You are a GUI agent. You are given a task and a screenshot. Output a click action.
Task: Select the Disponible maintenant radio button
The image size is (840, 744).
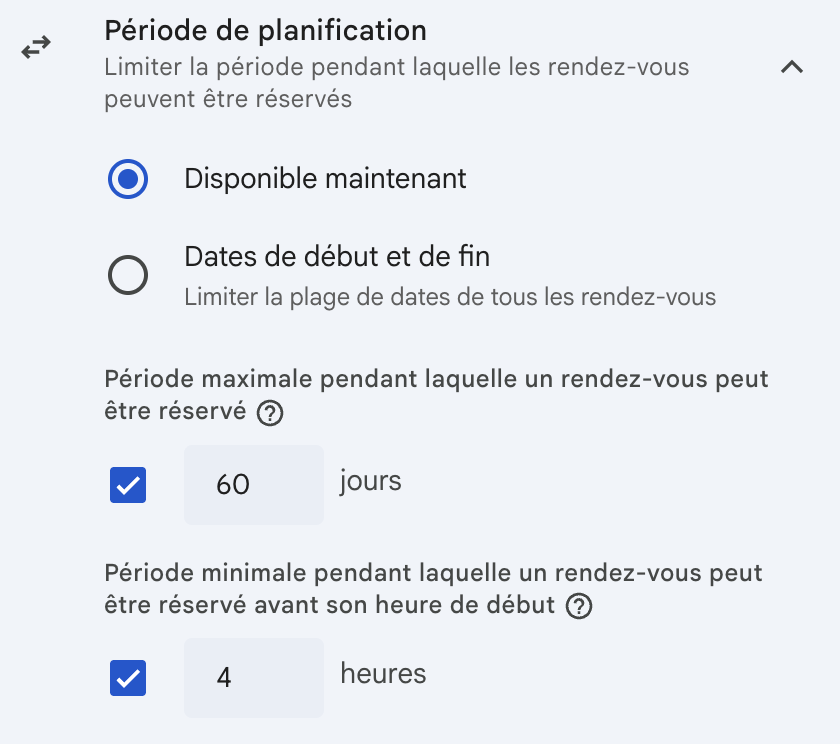[x=128, y=180]
